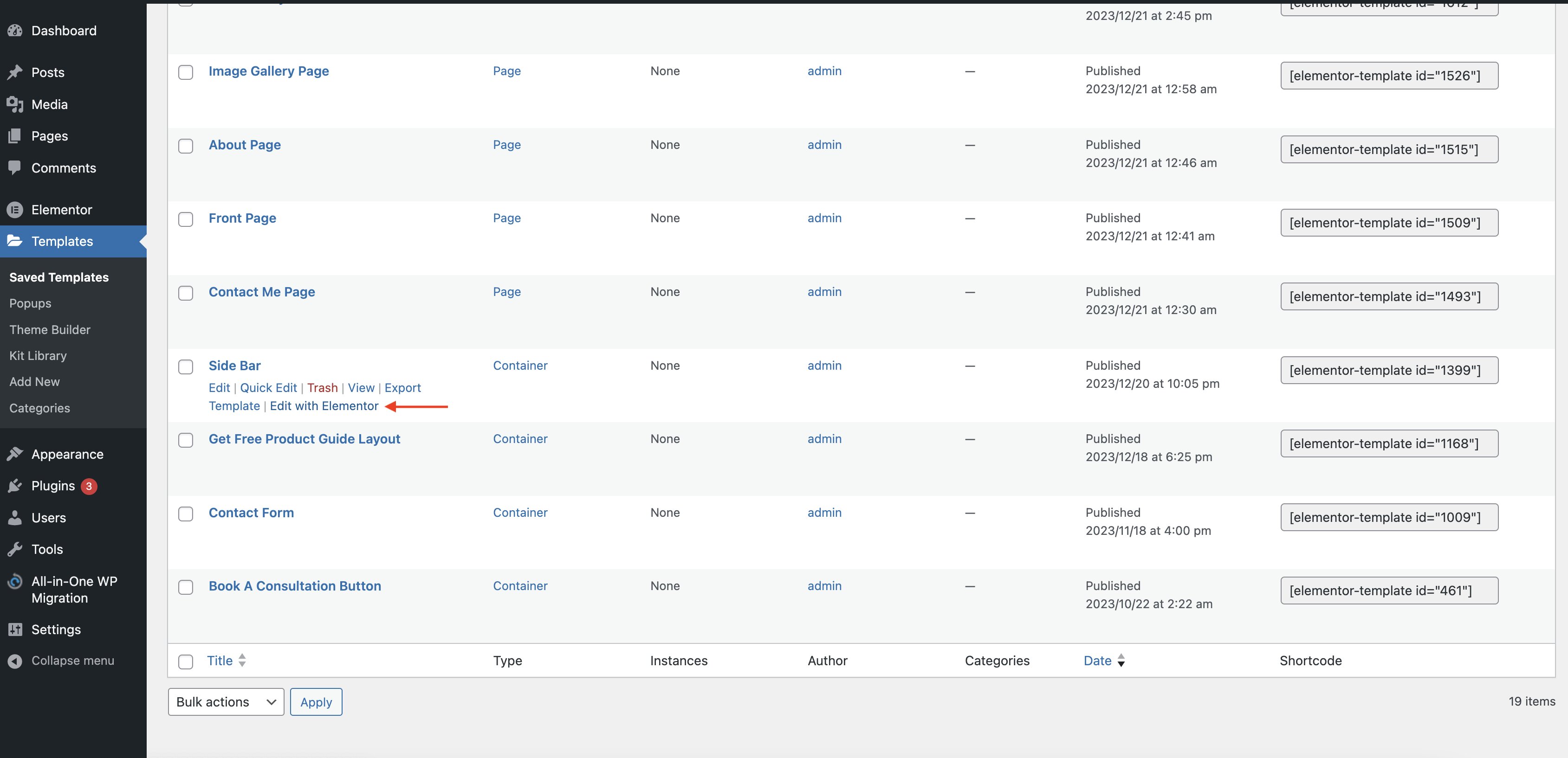
Task: Sort templates by Title column arrow
Action: point(242,661)
